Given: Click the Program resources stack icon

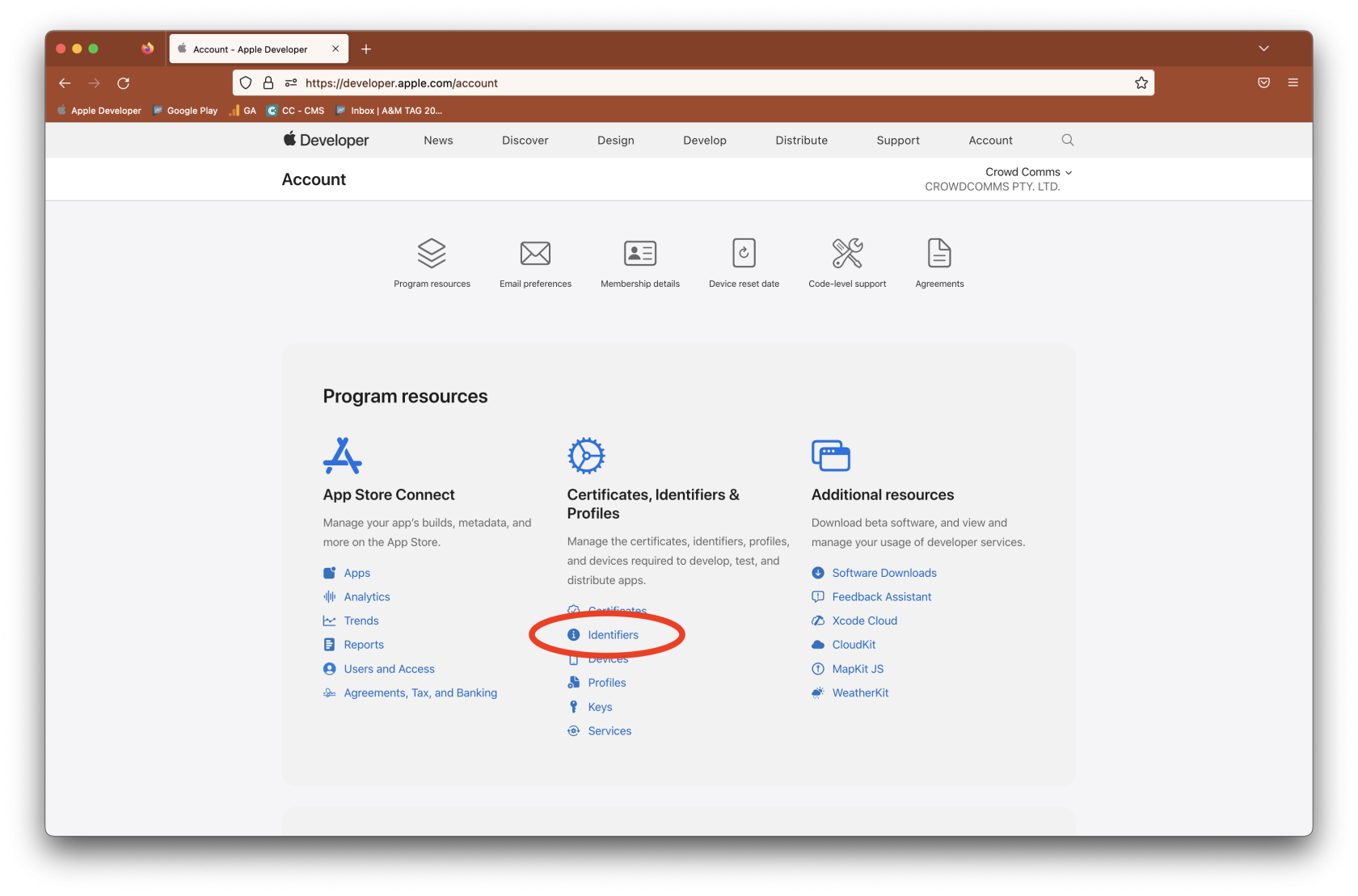Looking at the screenshot, I should 432,254.
